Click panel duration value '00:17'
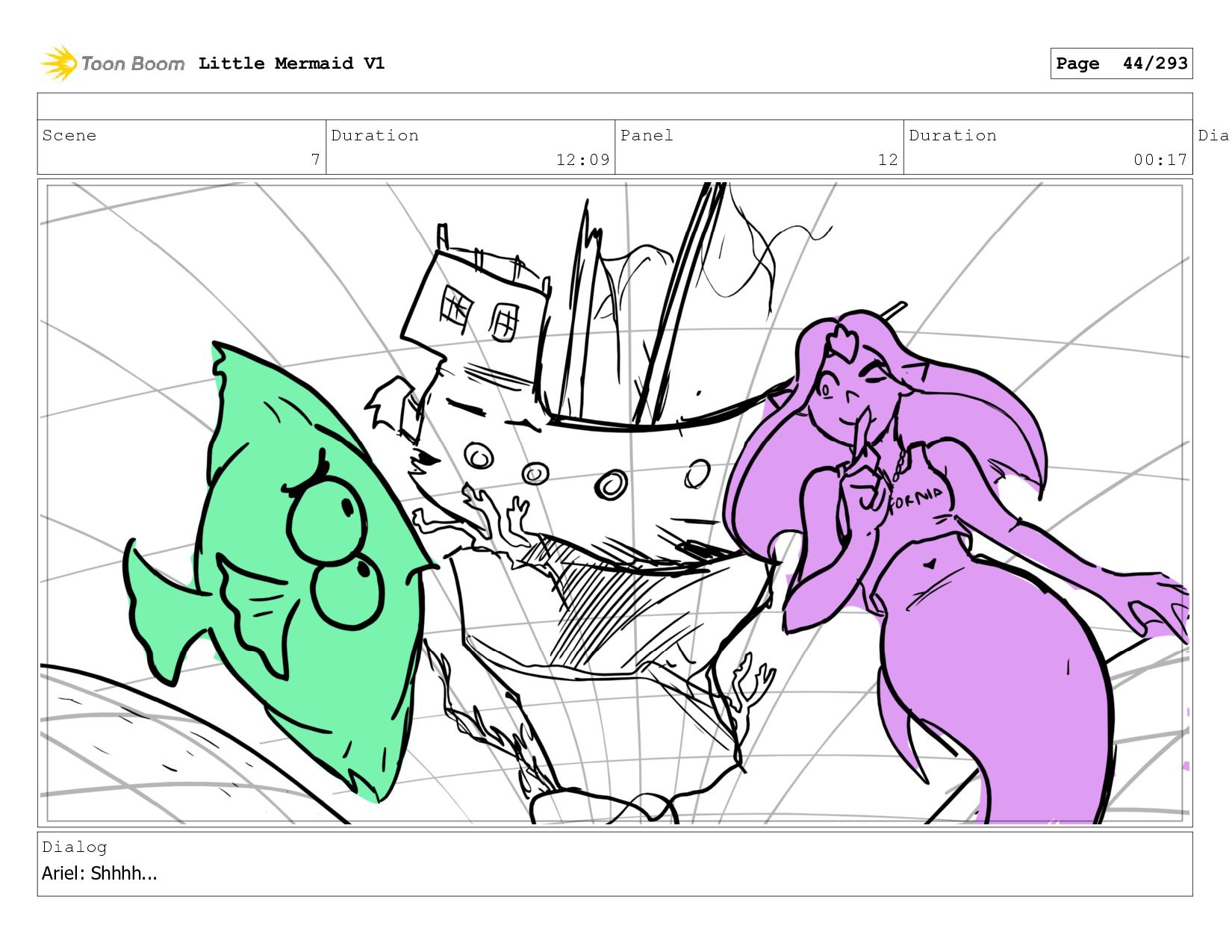The image size is (1232, 952). [x=1160, y=160]
